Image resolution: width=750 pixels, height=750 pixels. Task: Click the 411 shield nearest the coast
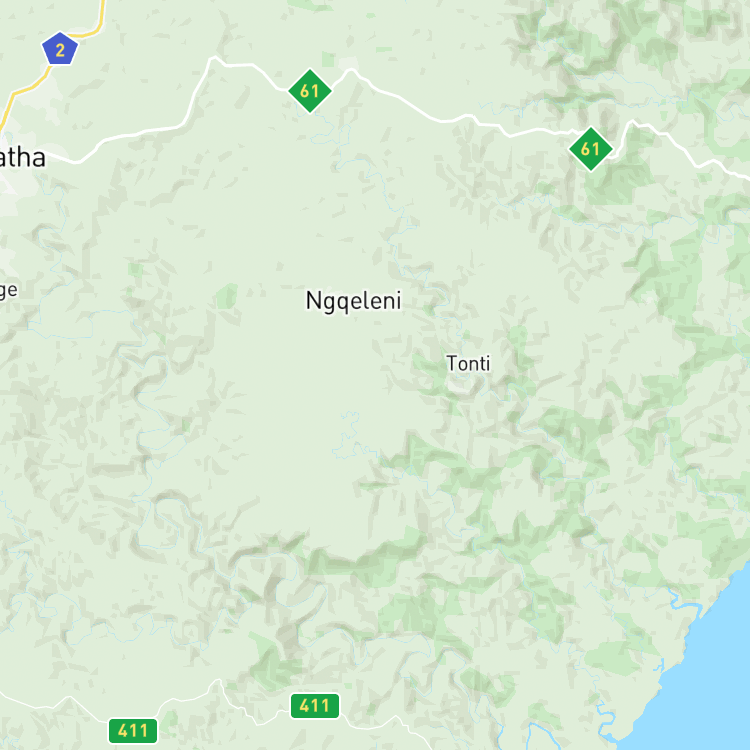pyautogui.click(x=315, y=706)
